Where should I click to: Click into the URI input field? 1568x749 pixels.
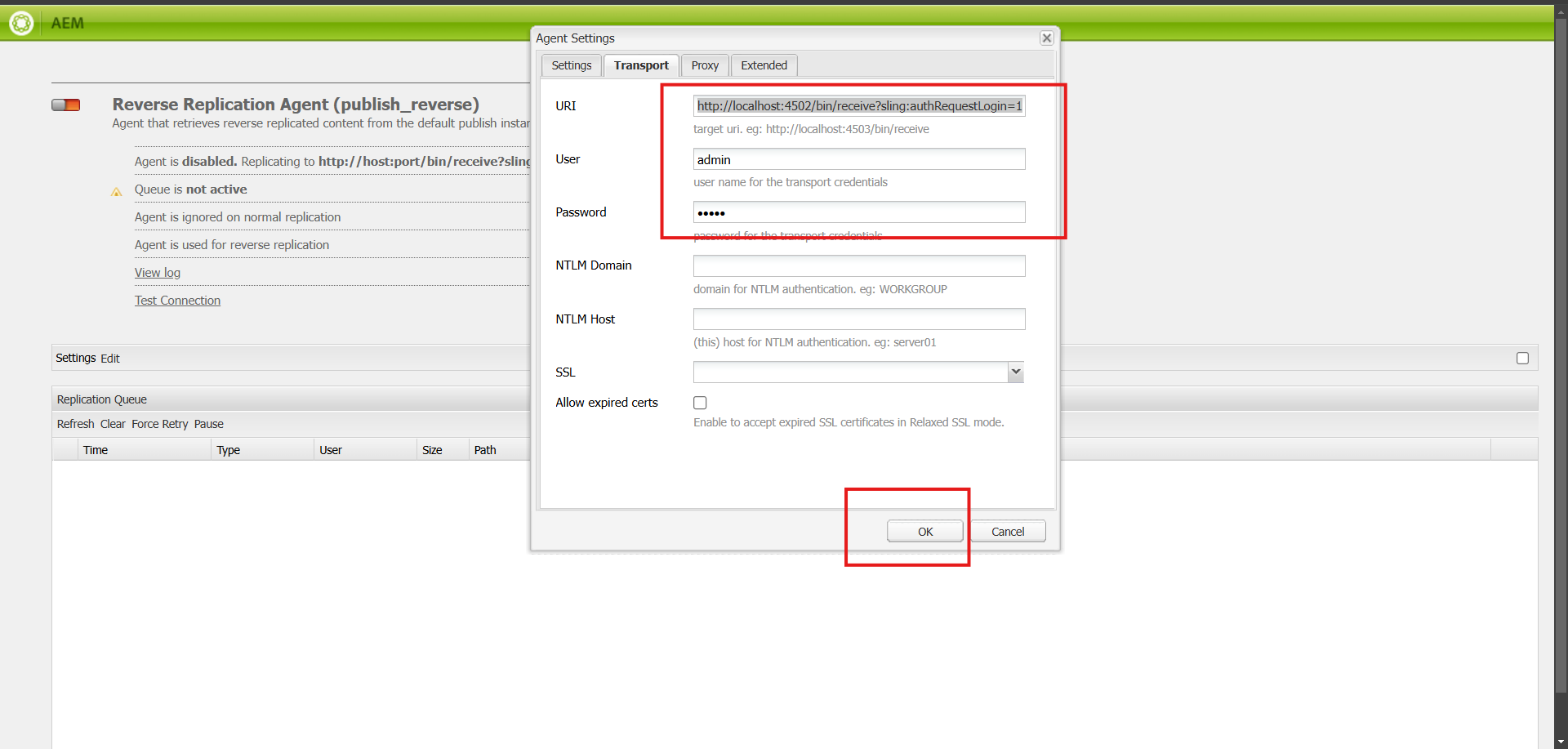[858, 106]
